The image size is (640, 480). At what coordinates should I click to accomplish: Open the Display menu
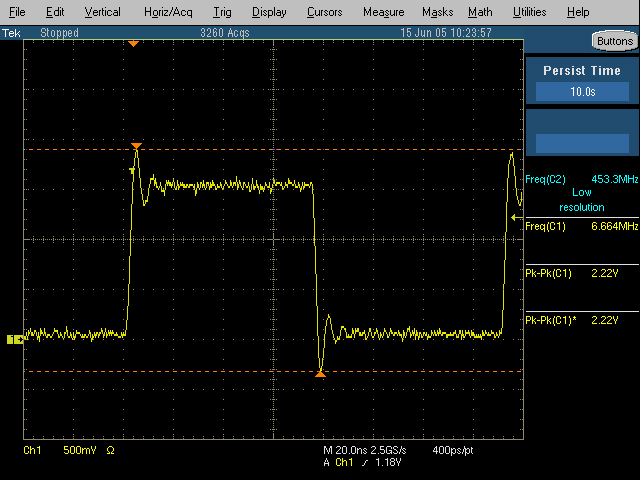pos(269,12)
